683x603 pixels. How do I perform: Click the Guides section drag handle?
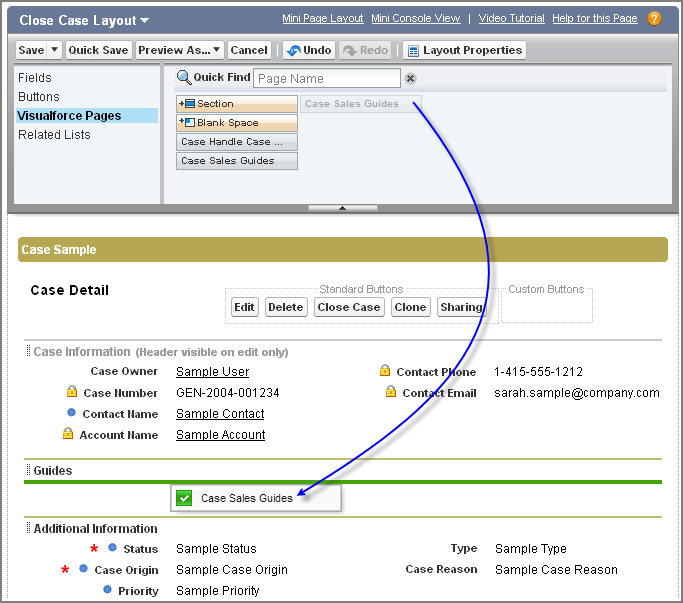(28, 470)
